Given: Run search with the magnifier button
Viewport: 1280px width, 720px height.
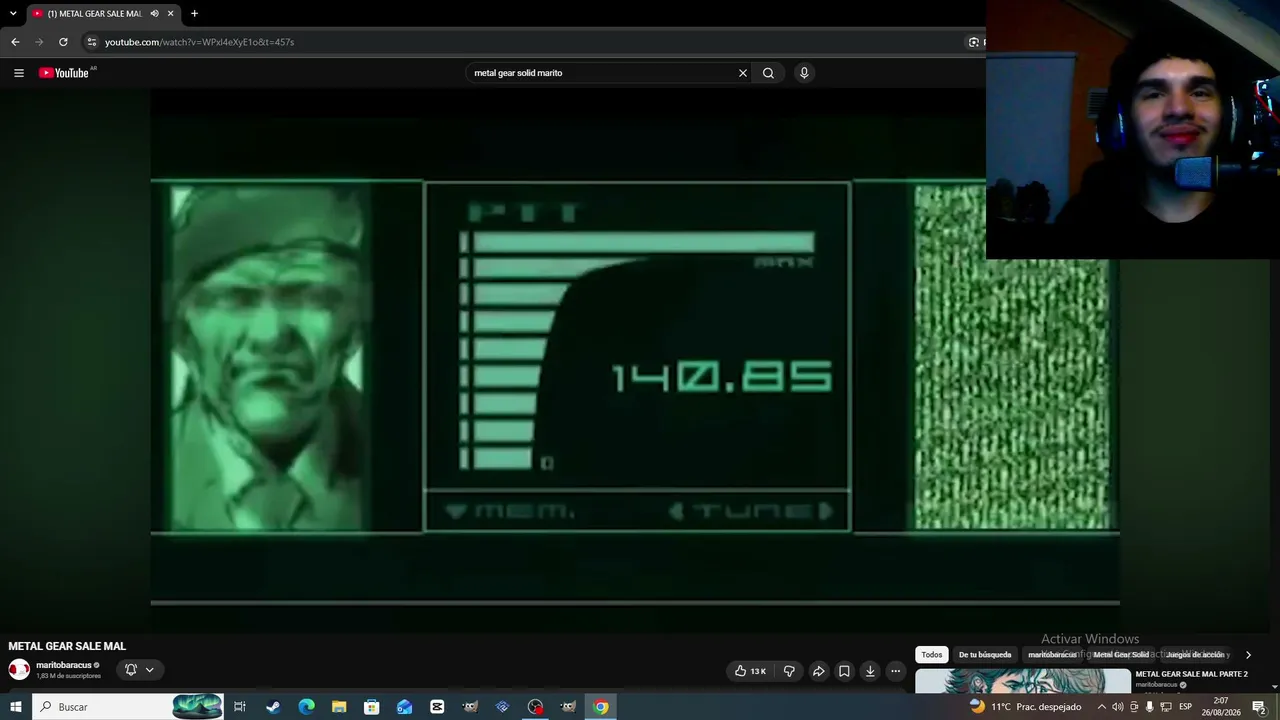Looking at the screenshot, I should (x=768, y=73).
